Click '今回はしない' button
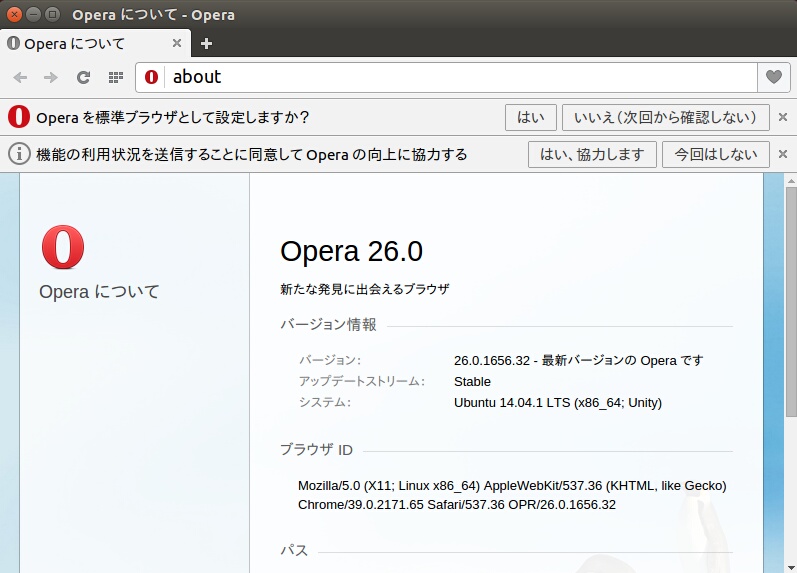The image size is (797, 573). point(716,154)
